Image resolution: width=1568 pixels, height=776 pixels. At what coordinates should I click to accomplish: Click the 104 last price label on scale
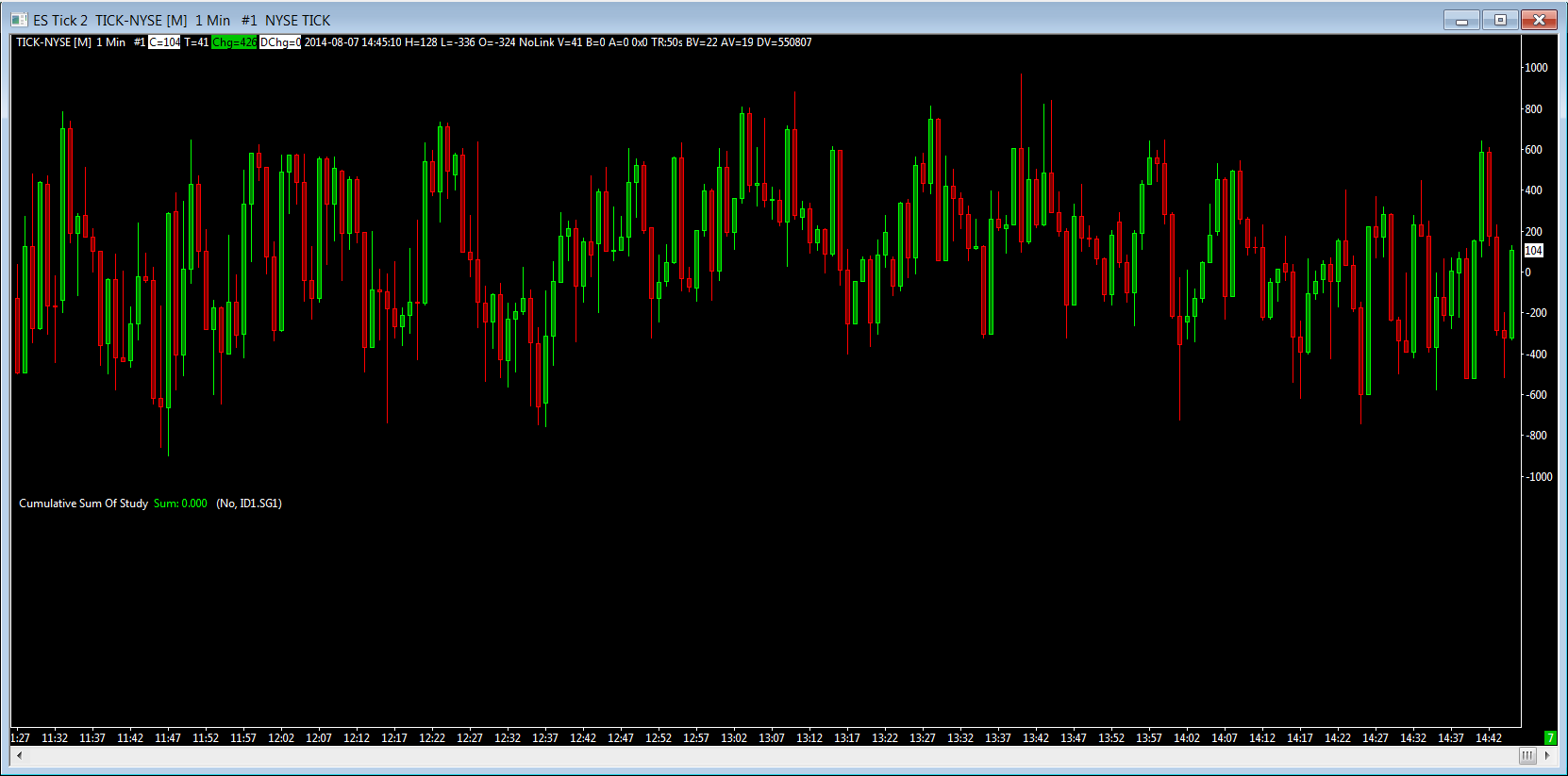[x=1534, y=251]
